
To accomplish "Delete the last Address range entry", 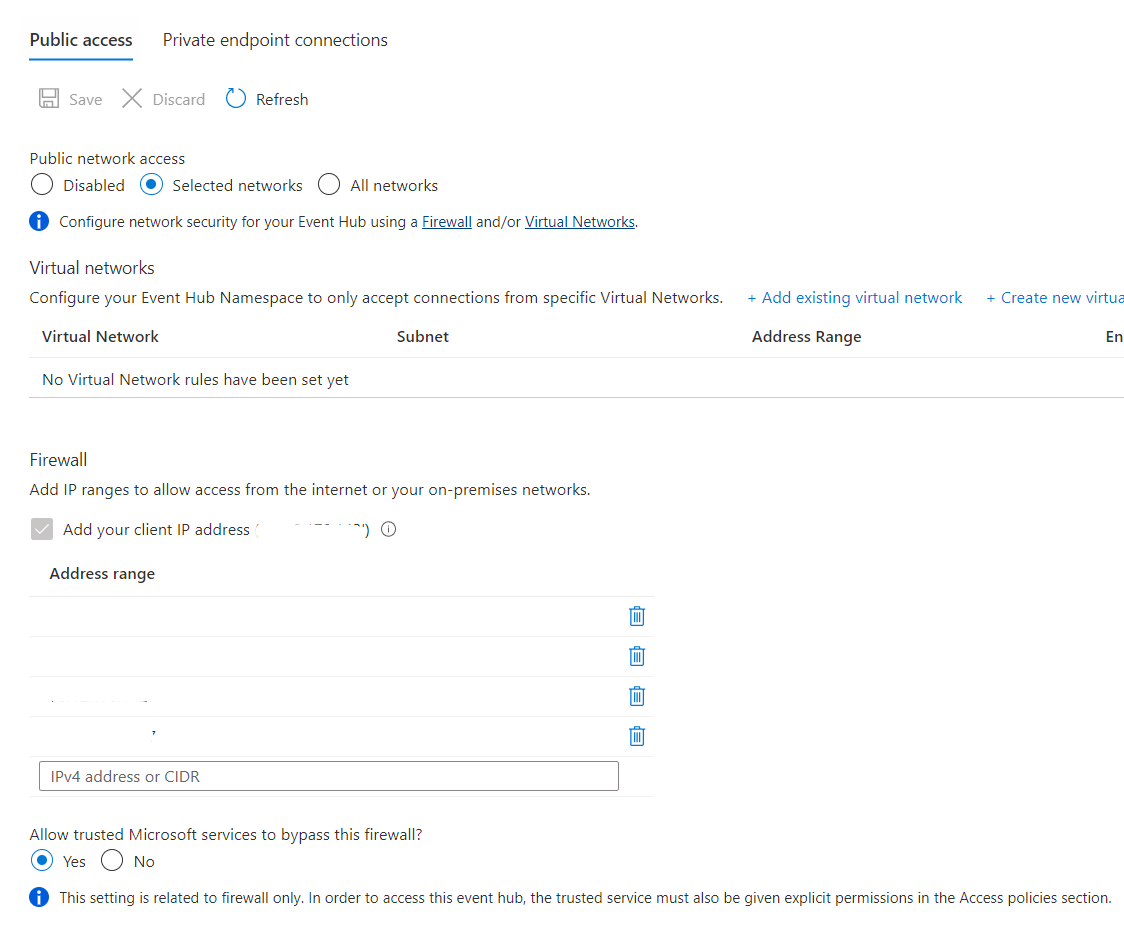I will pyautogui.click(x=637, y=736).
